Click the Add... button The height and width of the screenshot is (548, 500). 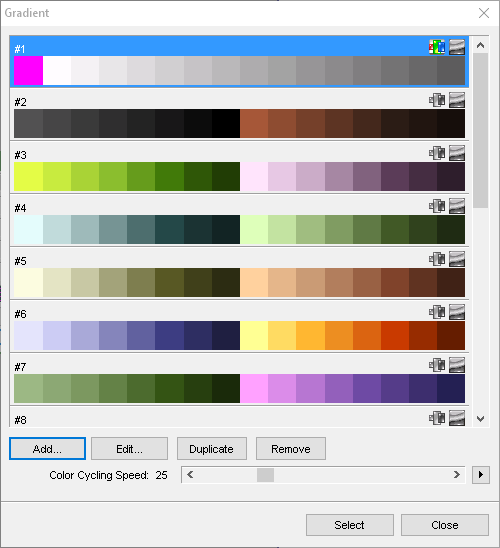pos(48,449)
